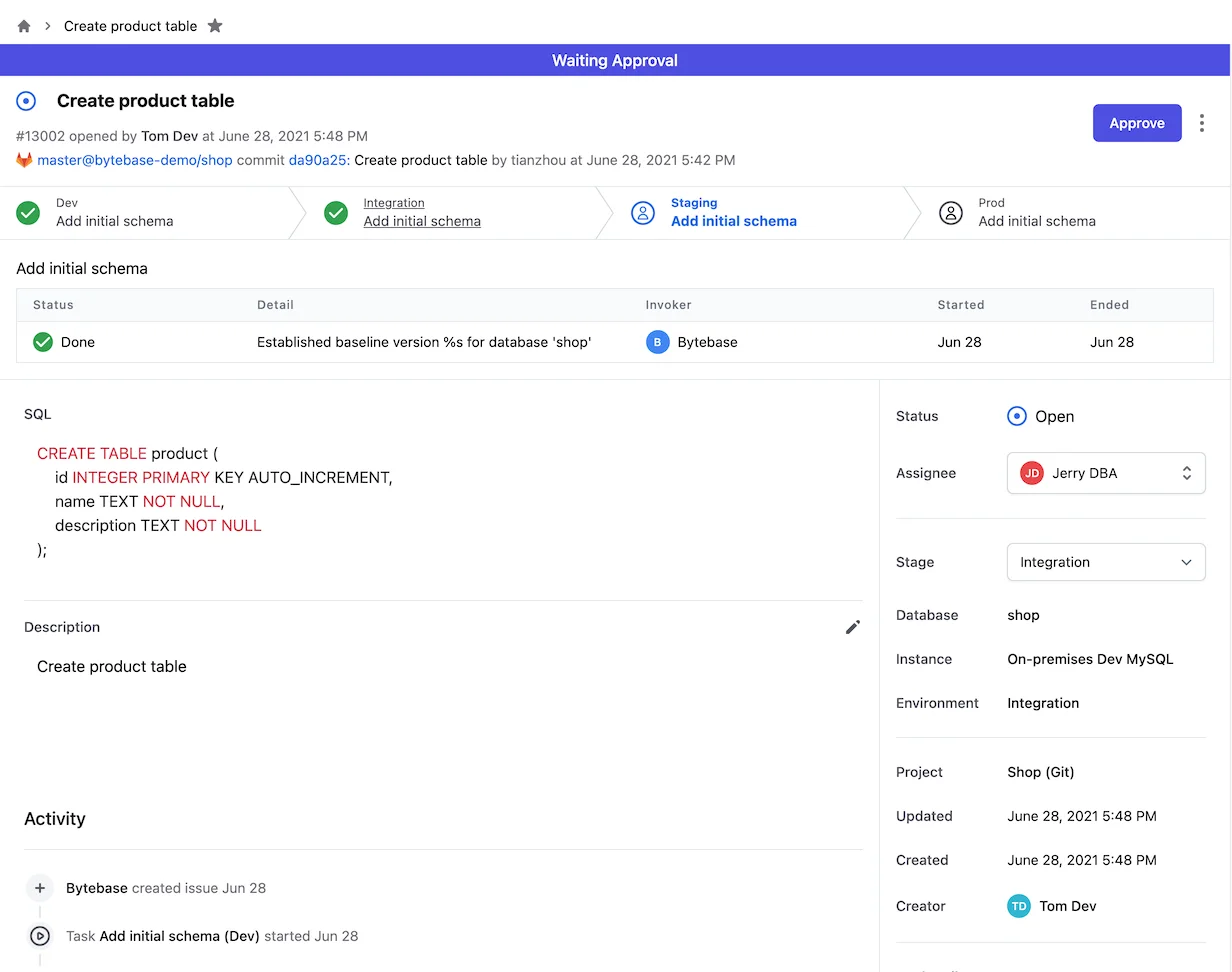Select the Dev pipeline stage
The image size is (1232, 972).
114,213
